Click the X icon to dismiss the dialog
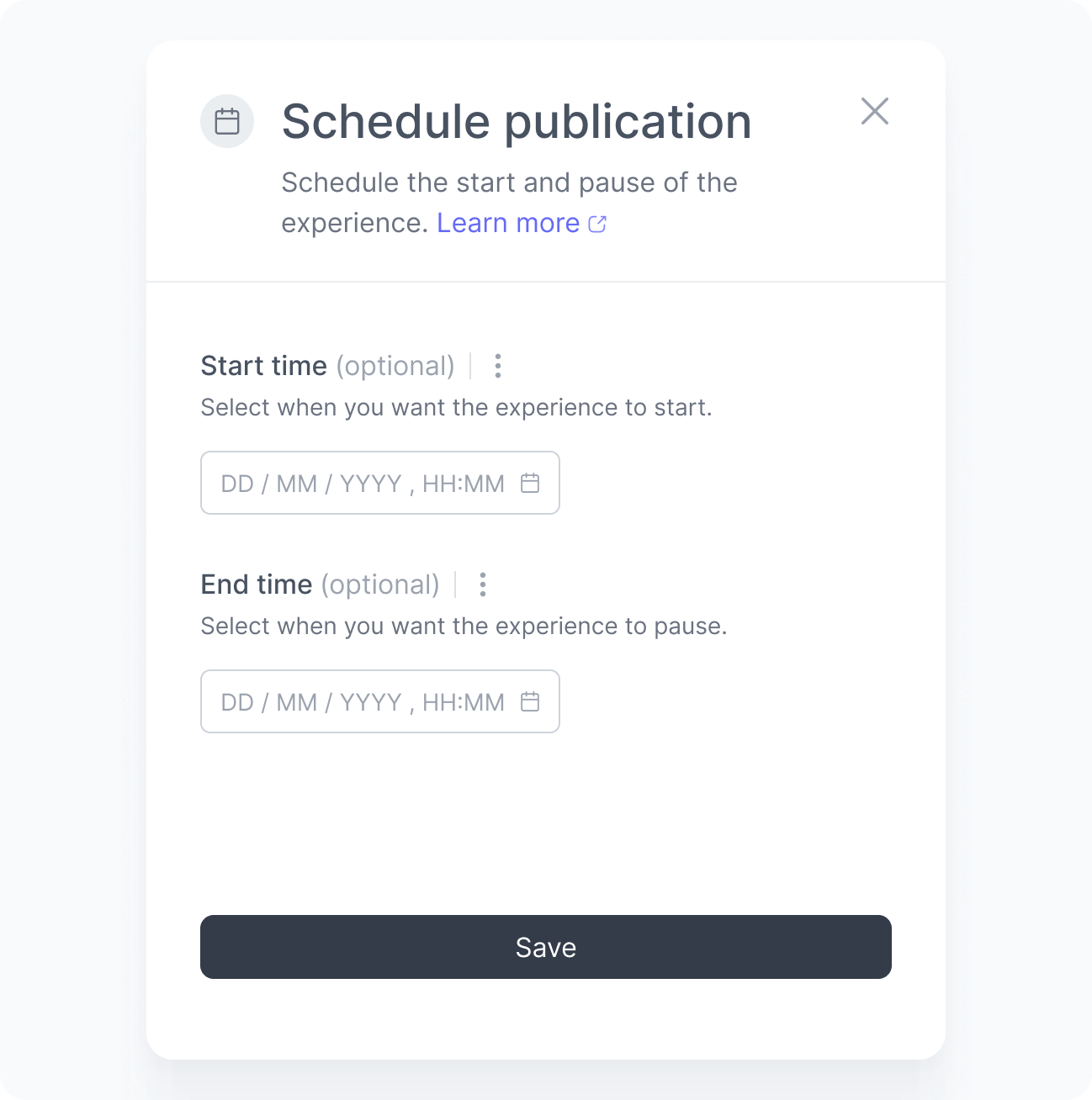1092x1100 pixels. [875, 111]
